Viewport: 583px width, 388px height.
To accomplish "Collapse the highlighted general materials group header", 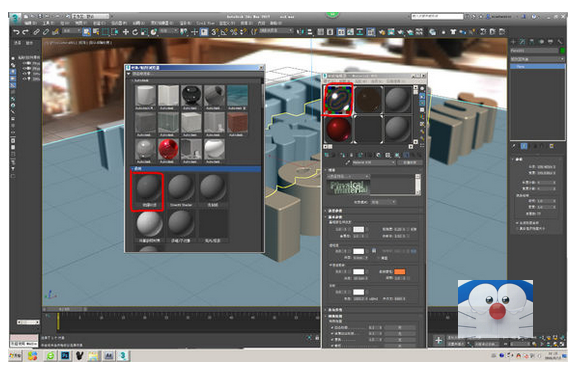I will [195, 169].
